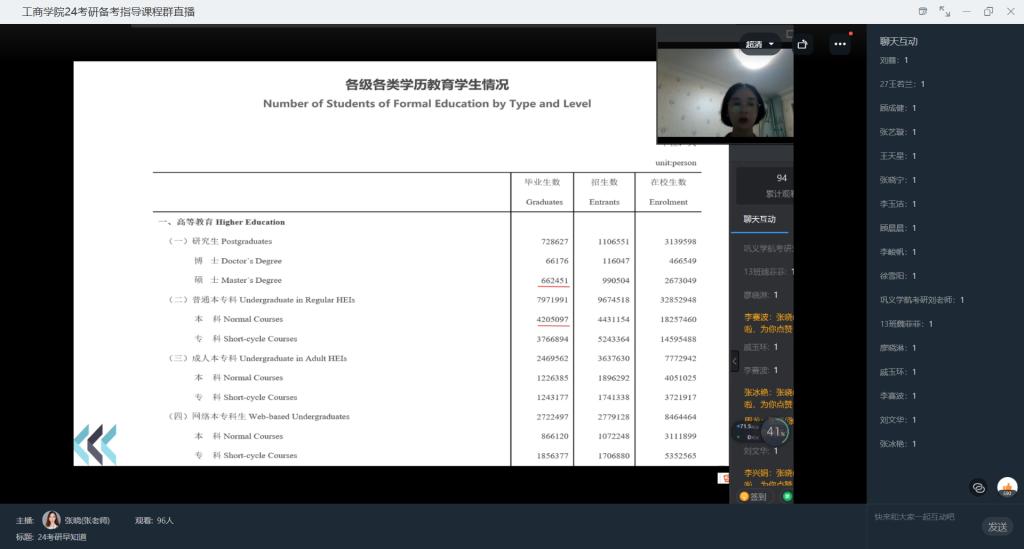Screen dimensions: 1024x549
Task: Open the 超清 video quality dropdown
Action: pos(760,44)
